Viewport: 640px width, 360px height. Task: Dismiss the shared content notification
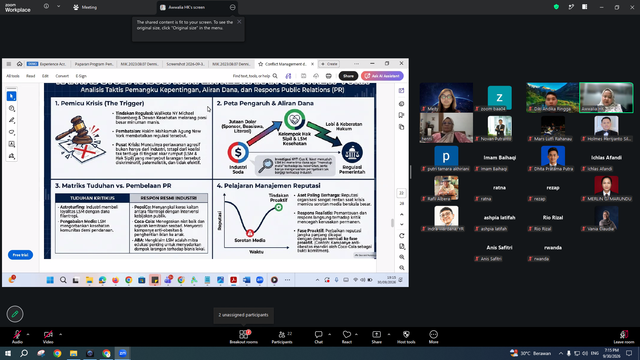click(239, 22)
